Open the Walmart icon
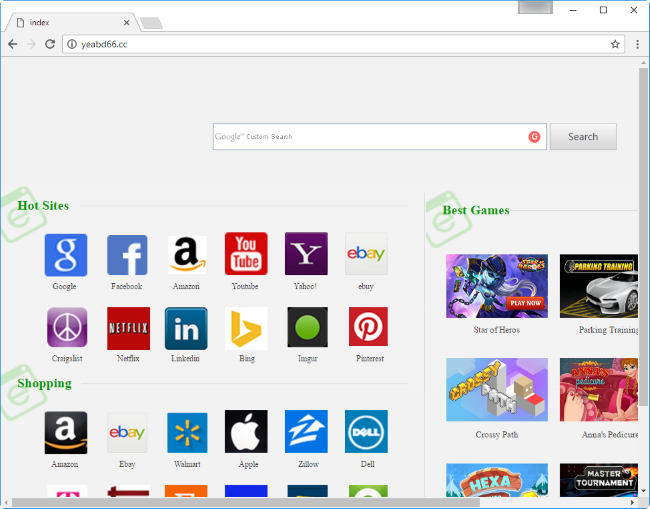 click(x=187, y=432)
